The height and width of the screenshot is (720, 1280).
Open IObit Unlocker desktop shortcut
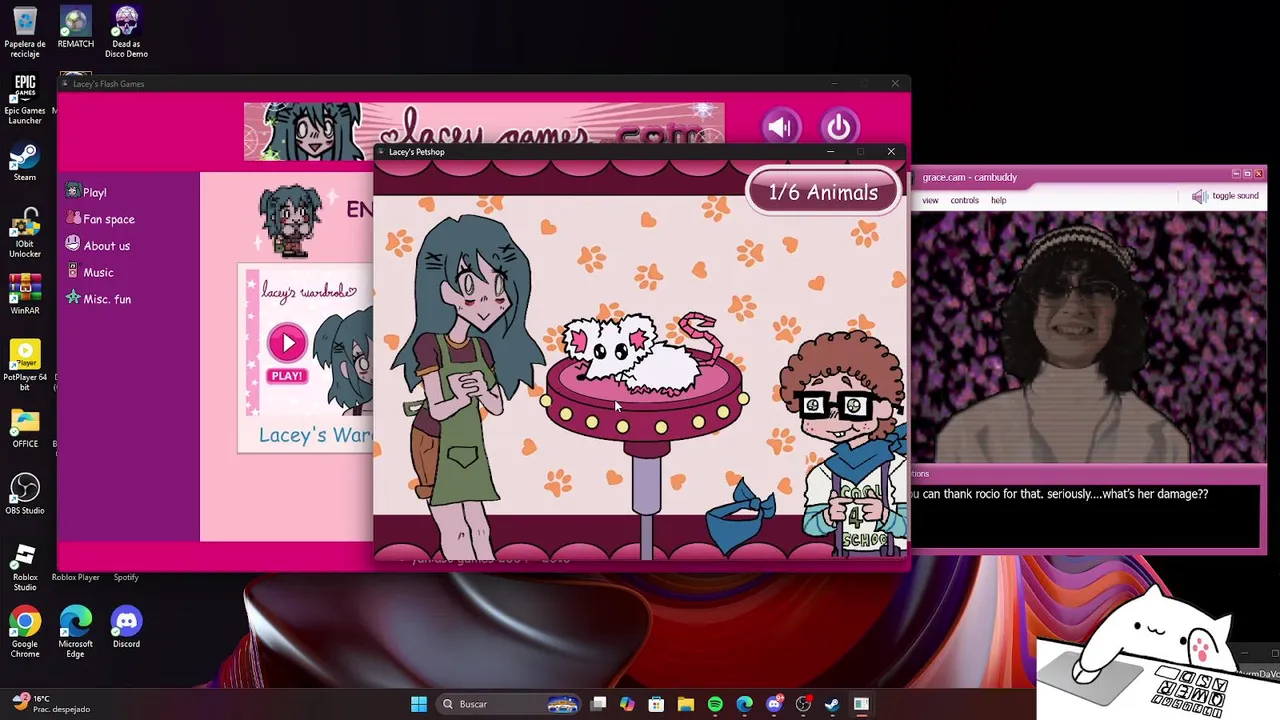(25, 232)
